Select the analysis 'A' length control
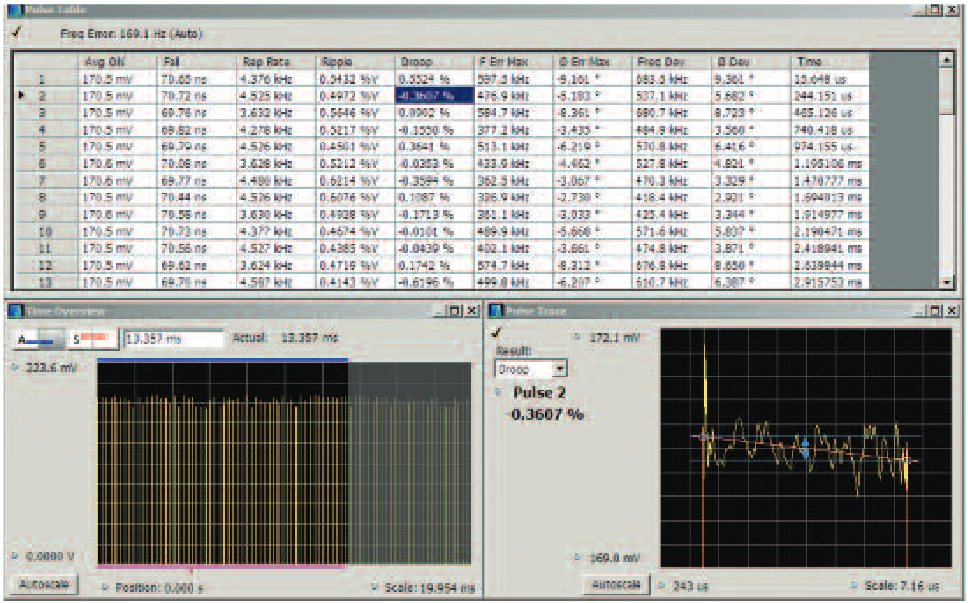 click(36, 339)
